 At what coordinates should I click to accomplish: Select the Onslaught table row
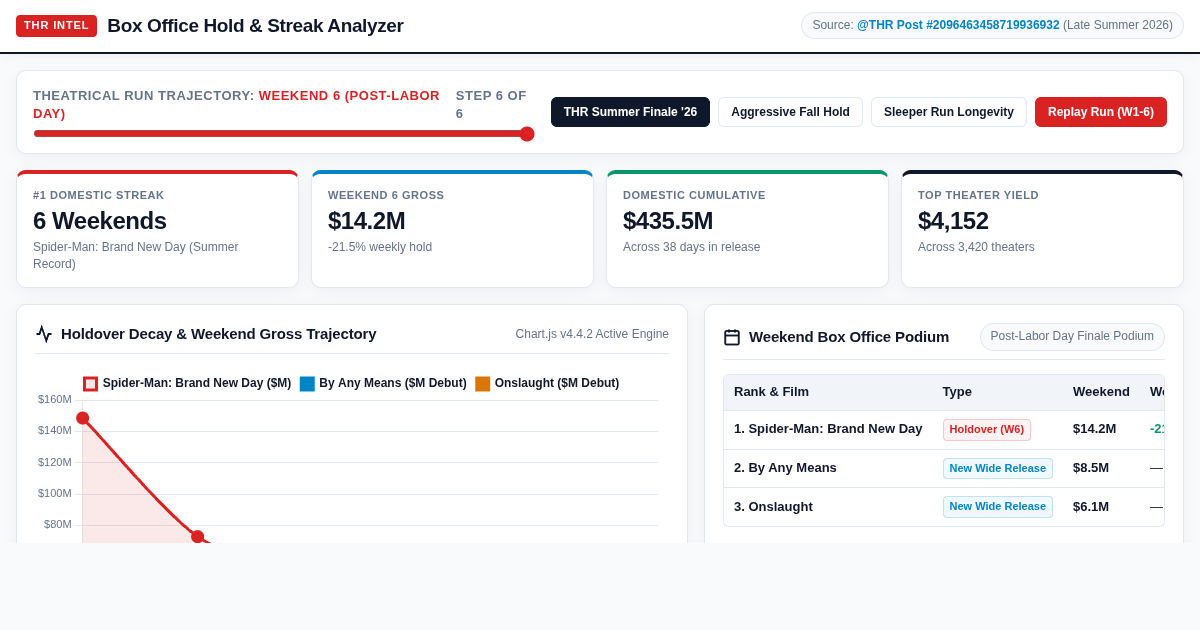[944, 507]
